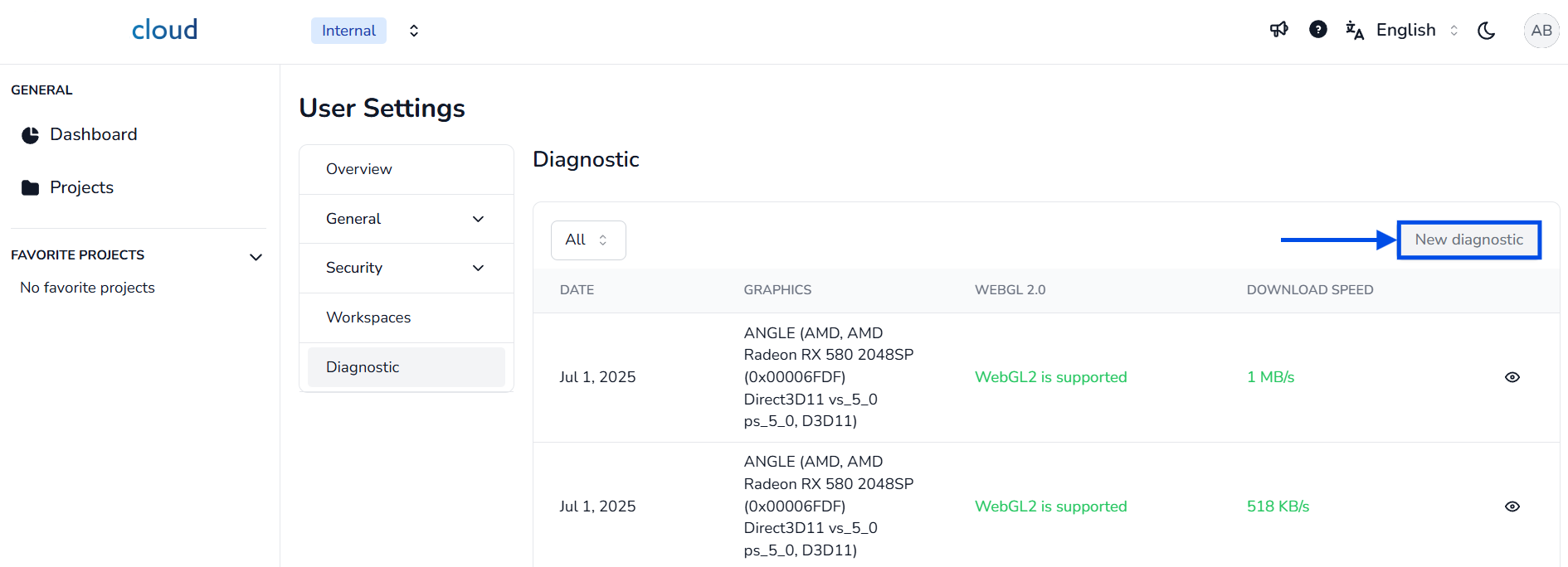Open the help question mark icon
The width and height of the screenshot is (1568, 567).
1317,30
